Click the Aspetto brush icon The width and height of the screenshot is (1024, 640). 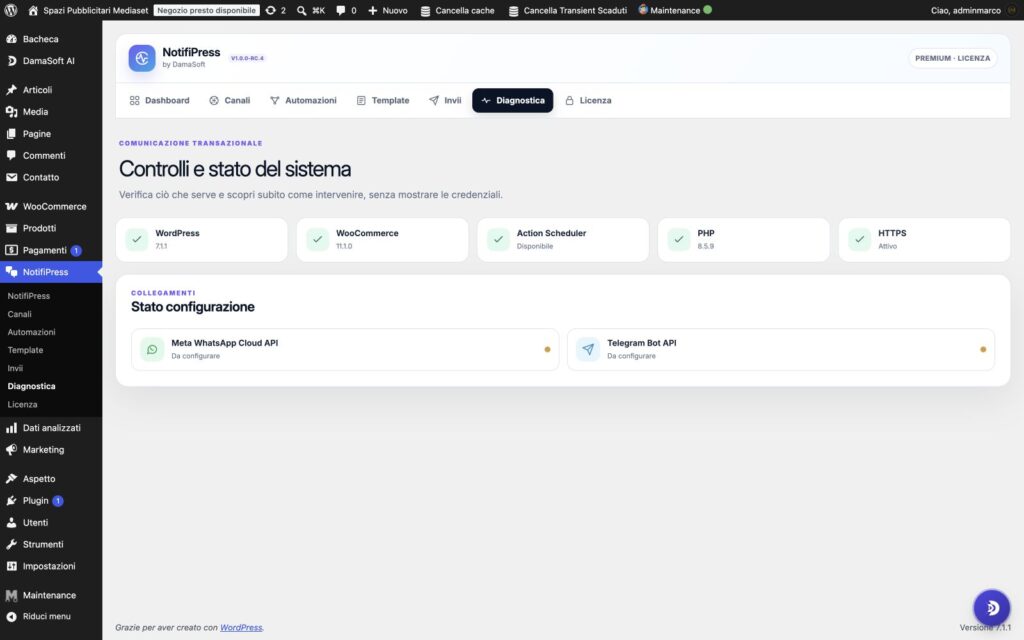pos(12,479)
